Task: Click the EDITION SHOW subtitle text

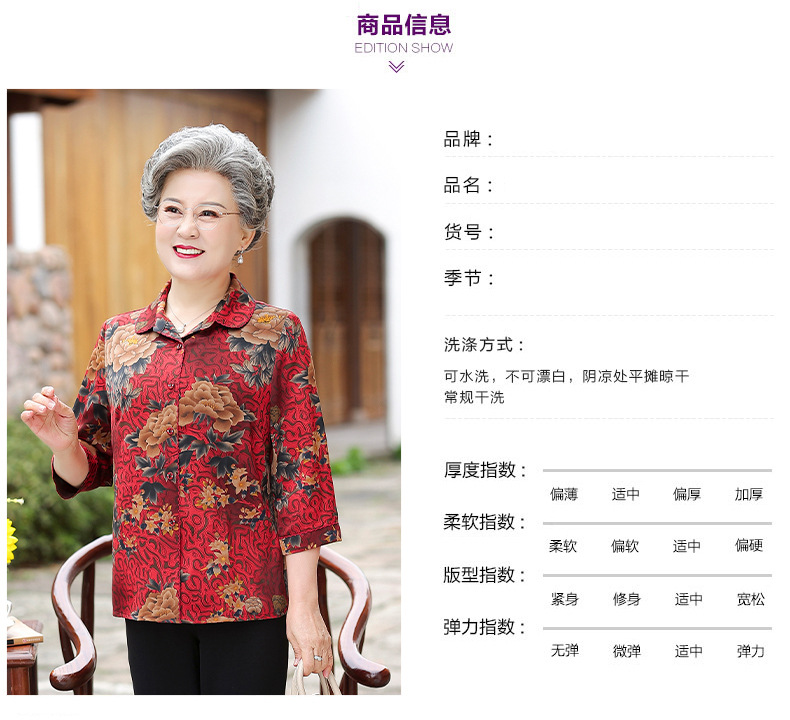Action: point(404,48)
